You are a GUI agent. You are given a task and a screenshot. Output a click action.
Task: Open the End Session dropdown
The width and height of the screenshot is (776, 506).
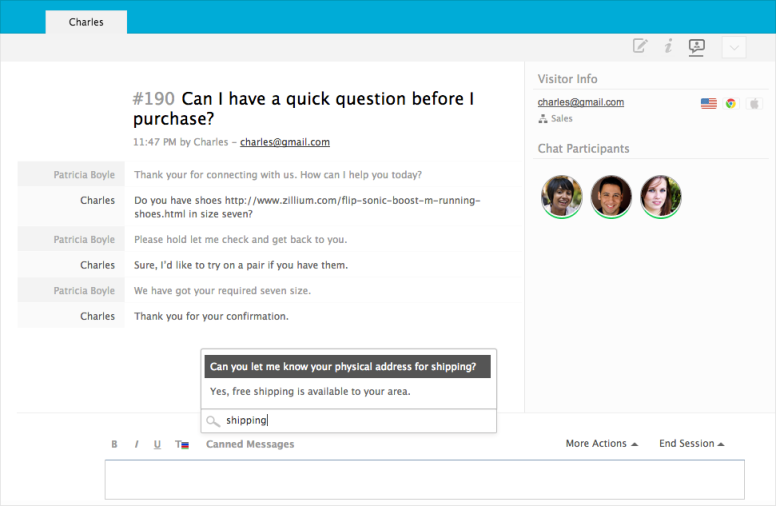691,444
